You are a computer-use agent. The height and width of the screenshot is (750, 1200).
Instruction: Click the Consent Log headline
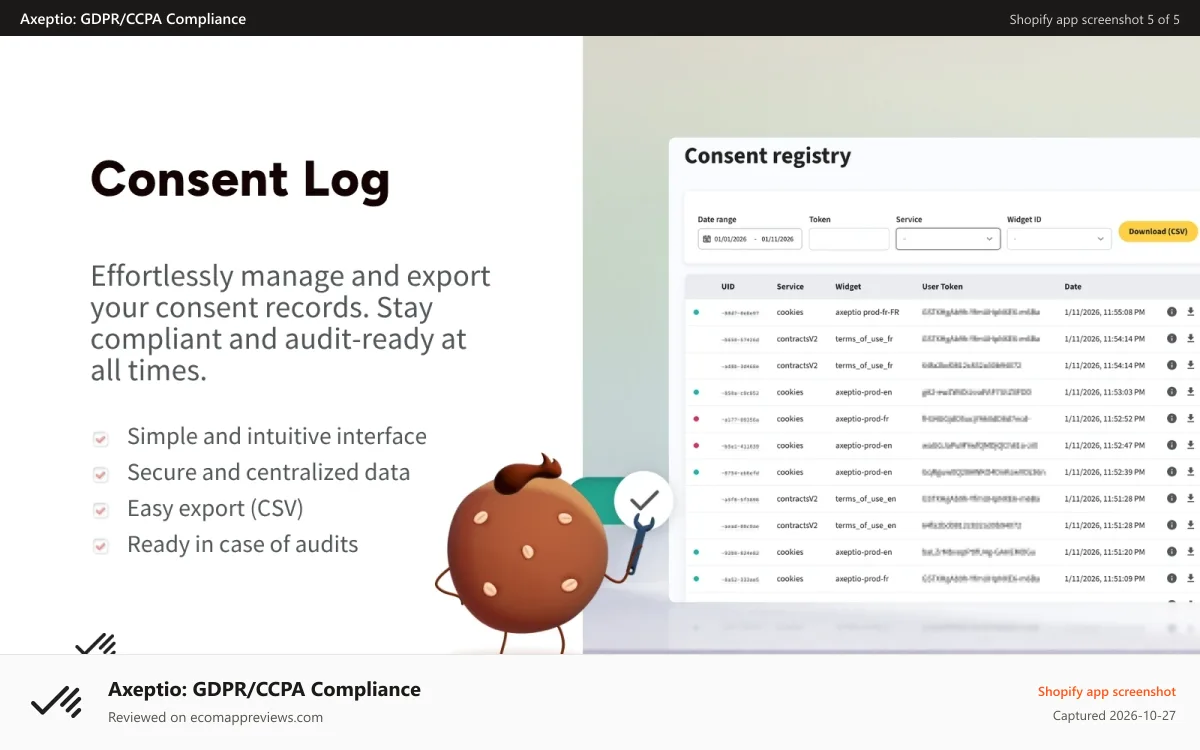240,180
